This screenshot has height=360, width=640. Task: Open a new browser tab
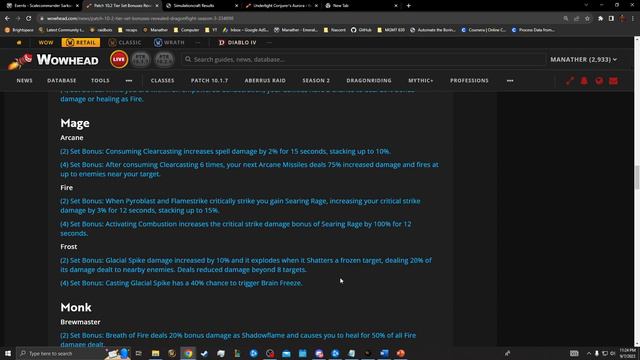click(409, 6)
